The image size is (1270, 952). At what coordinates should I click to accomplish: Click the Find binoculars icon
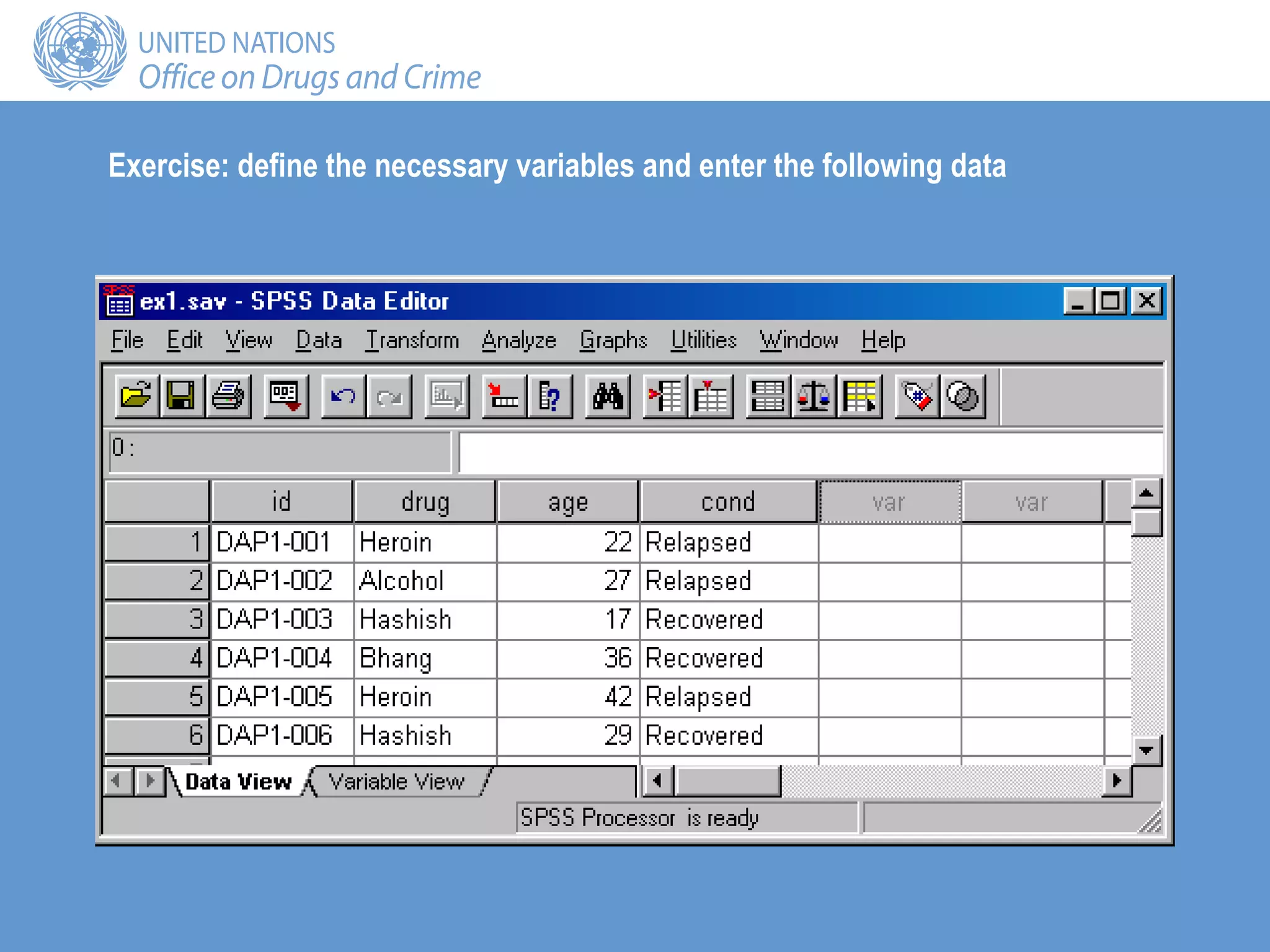point(608,396)
